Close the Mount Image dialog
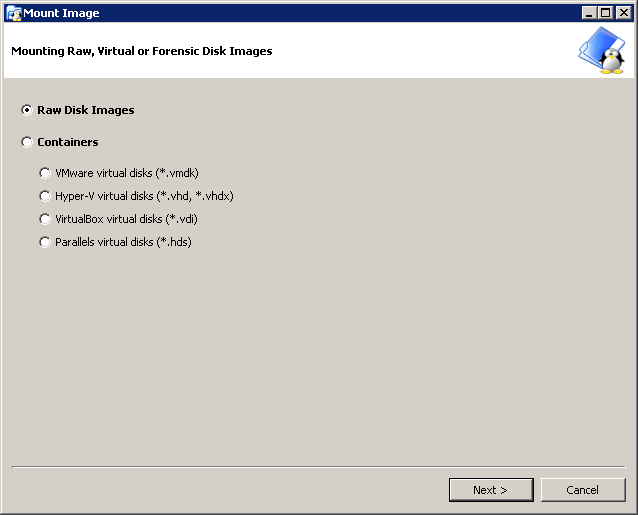Screen dimensions: 638x515 pos(621,13)
